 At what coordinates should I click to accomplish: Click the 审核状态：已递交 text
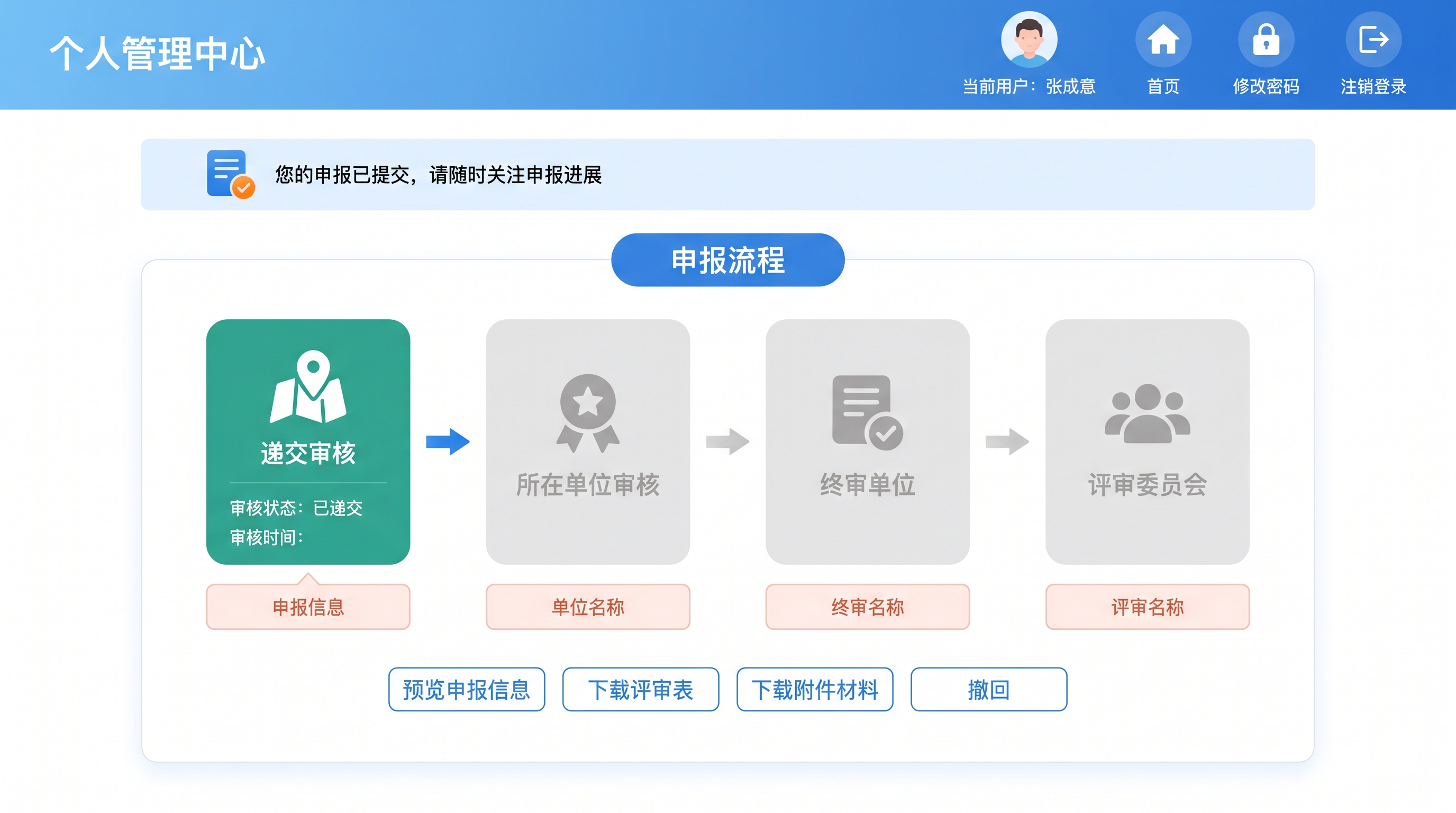pyautogui.click(x=296, y=508)
